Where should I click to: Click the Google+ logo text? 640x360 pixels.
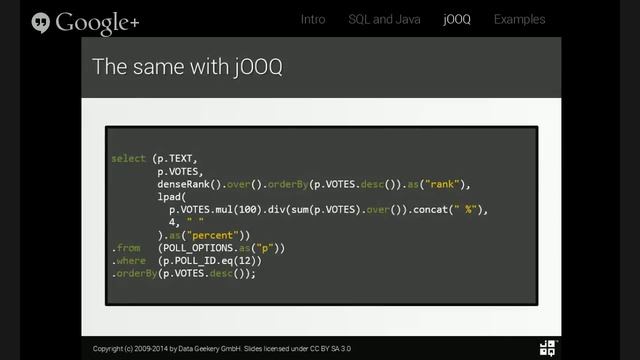click(x=97, y=23)
